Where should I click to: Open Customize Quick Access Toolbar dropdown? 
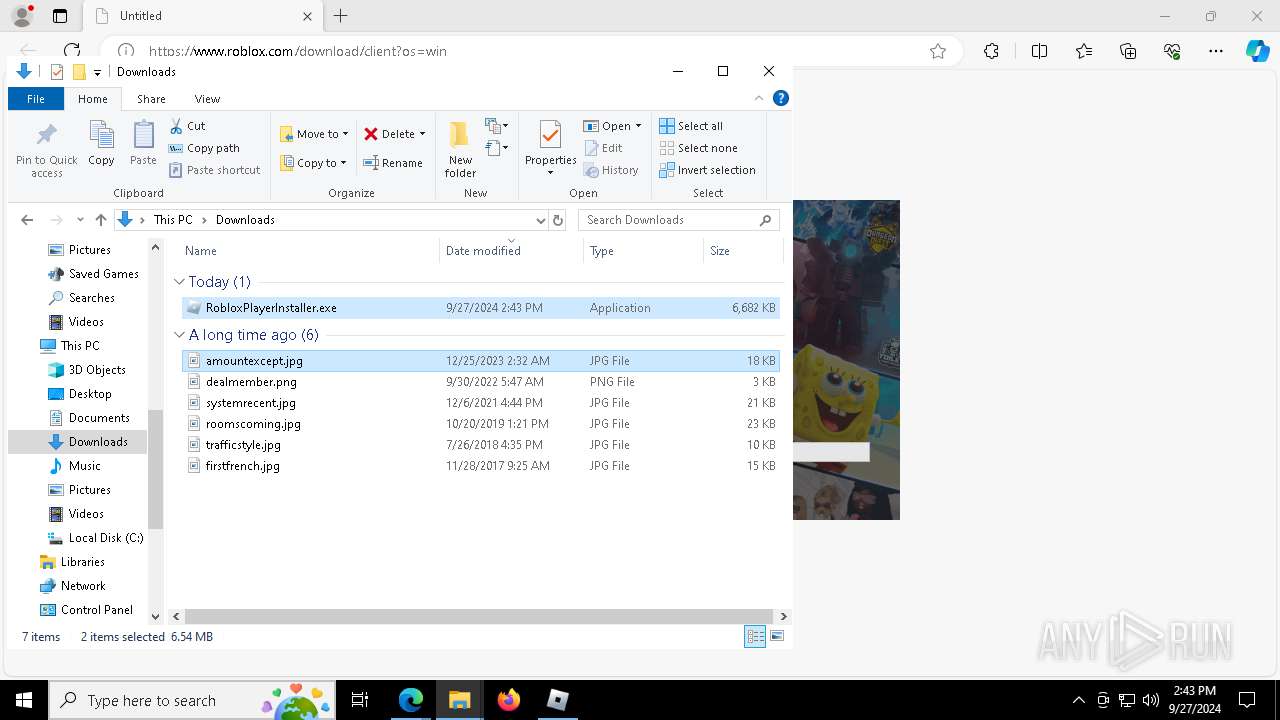pos(97,72)
